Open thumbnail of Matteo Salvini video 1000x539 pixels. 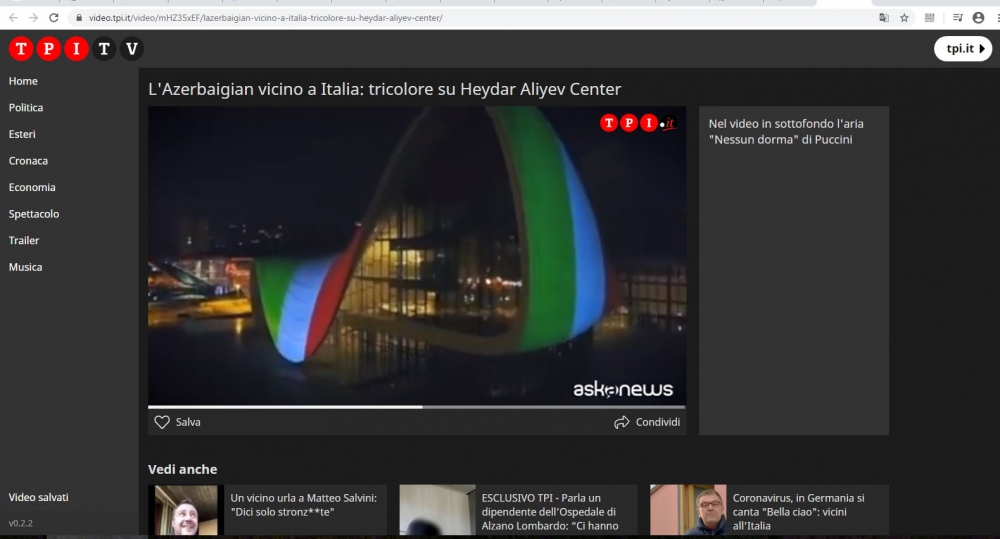click(186, 510)
